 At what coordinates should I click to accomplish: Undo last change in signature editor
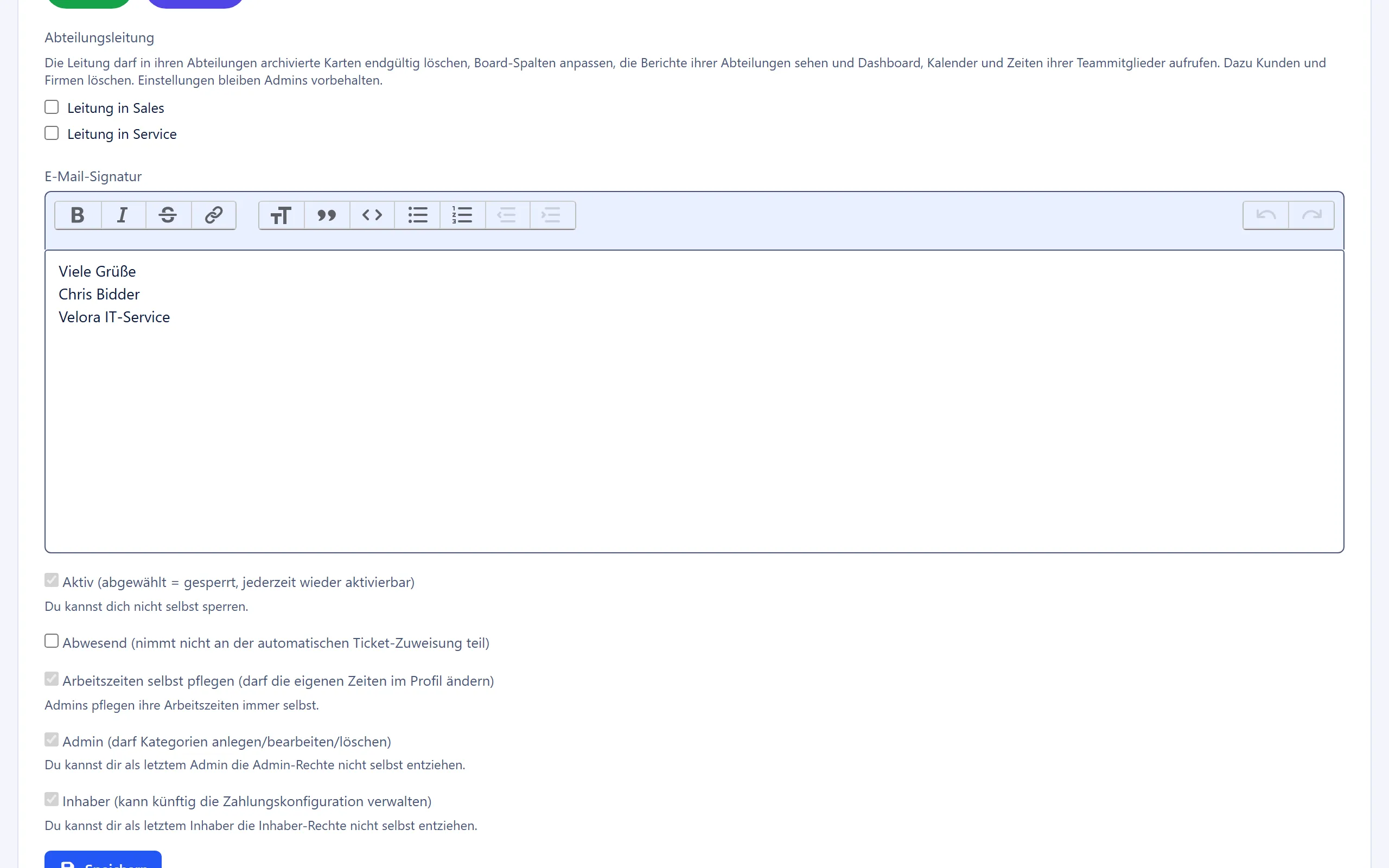point(1266,215)
